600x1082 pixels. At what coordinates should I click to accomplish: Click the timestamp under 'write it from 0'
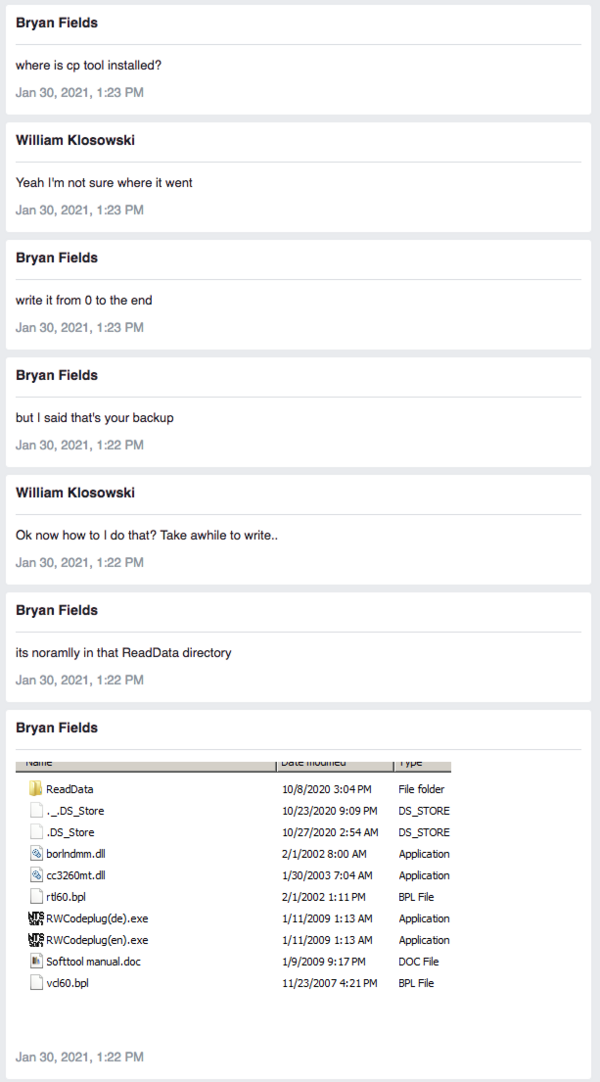point(80,327)
